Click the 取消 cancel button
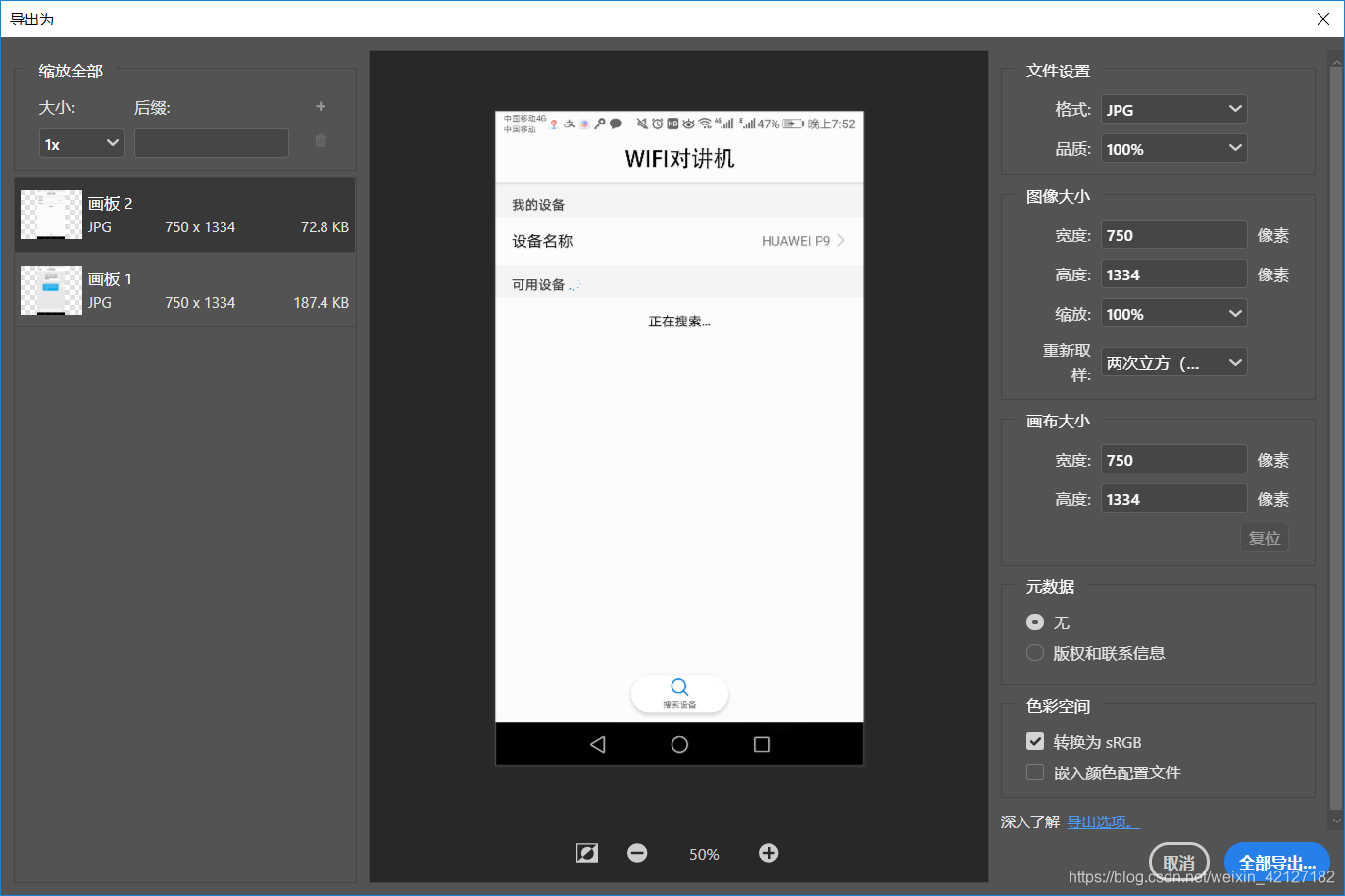1345x896 pixels. tap(1179, 862)
